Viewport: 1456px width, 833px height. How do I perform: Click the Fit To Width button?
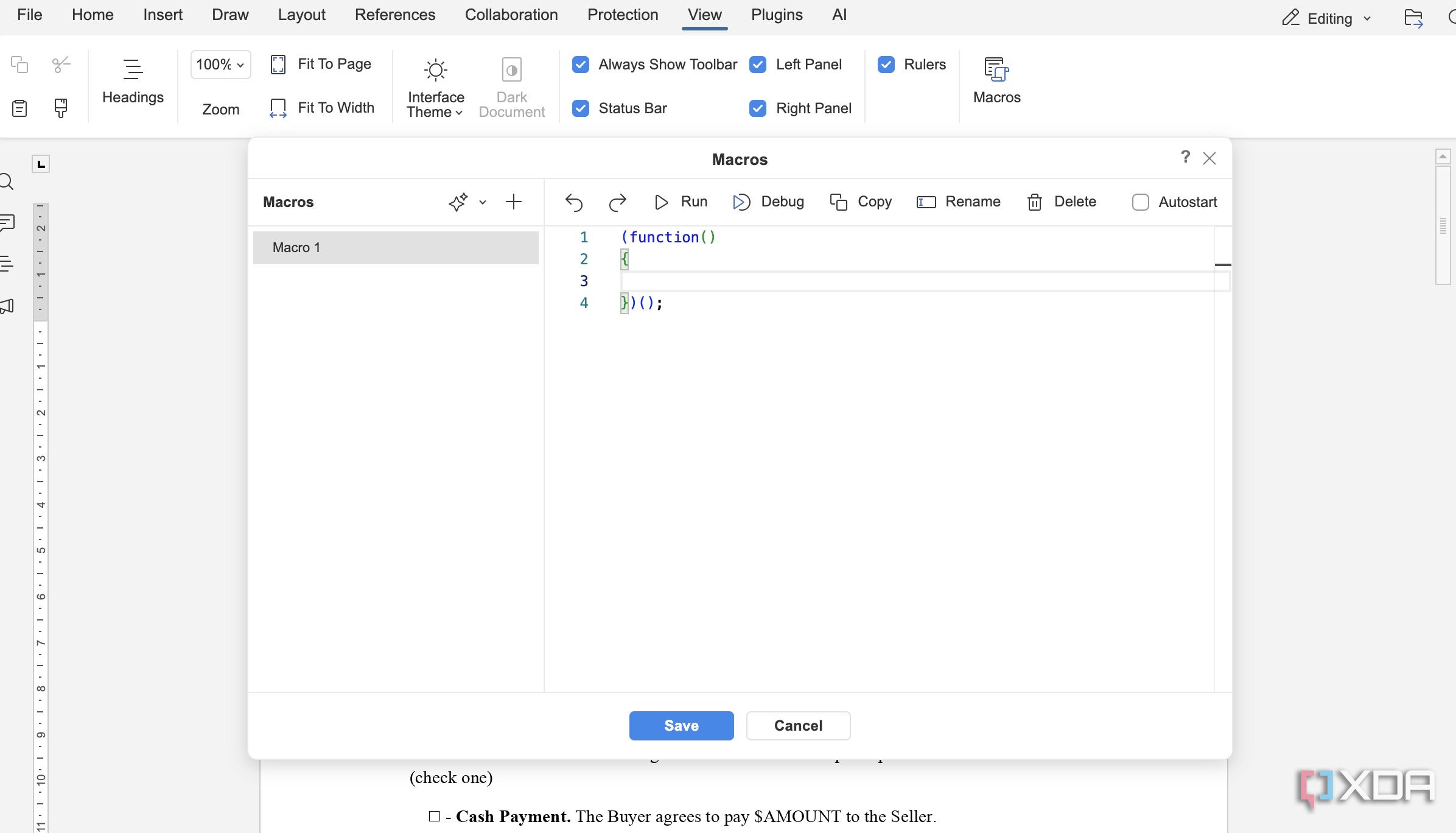pos(322,108)
